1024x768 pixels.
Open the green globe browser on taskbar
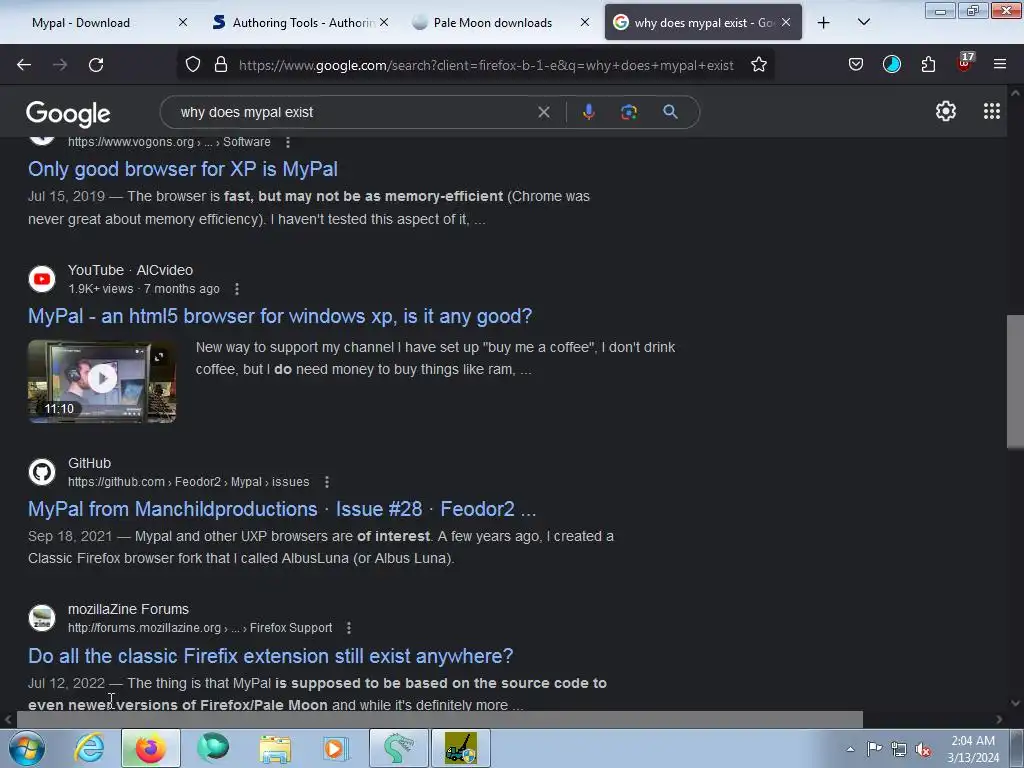(213, 748)
